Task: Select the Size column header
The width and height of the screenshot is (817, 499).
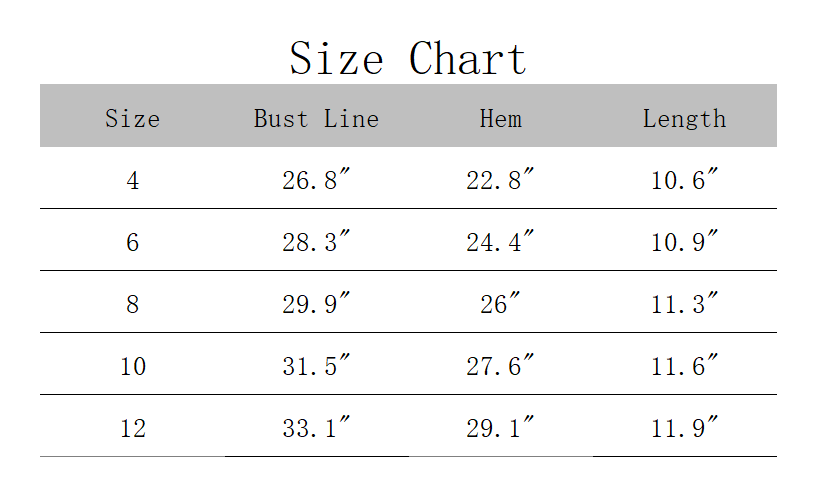Action: coord(132,118)
